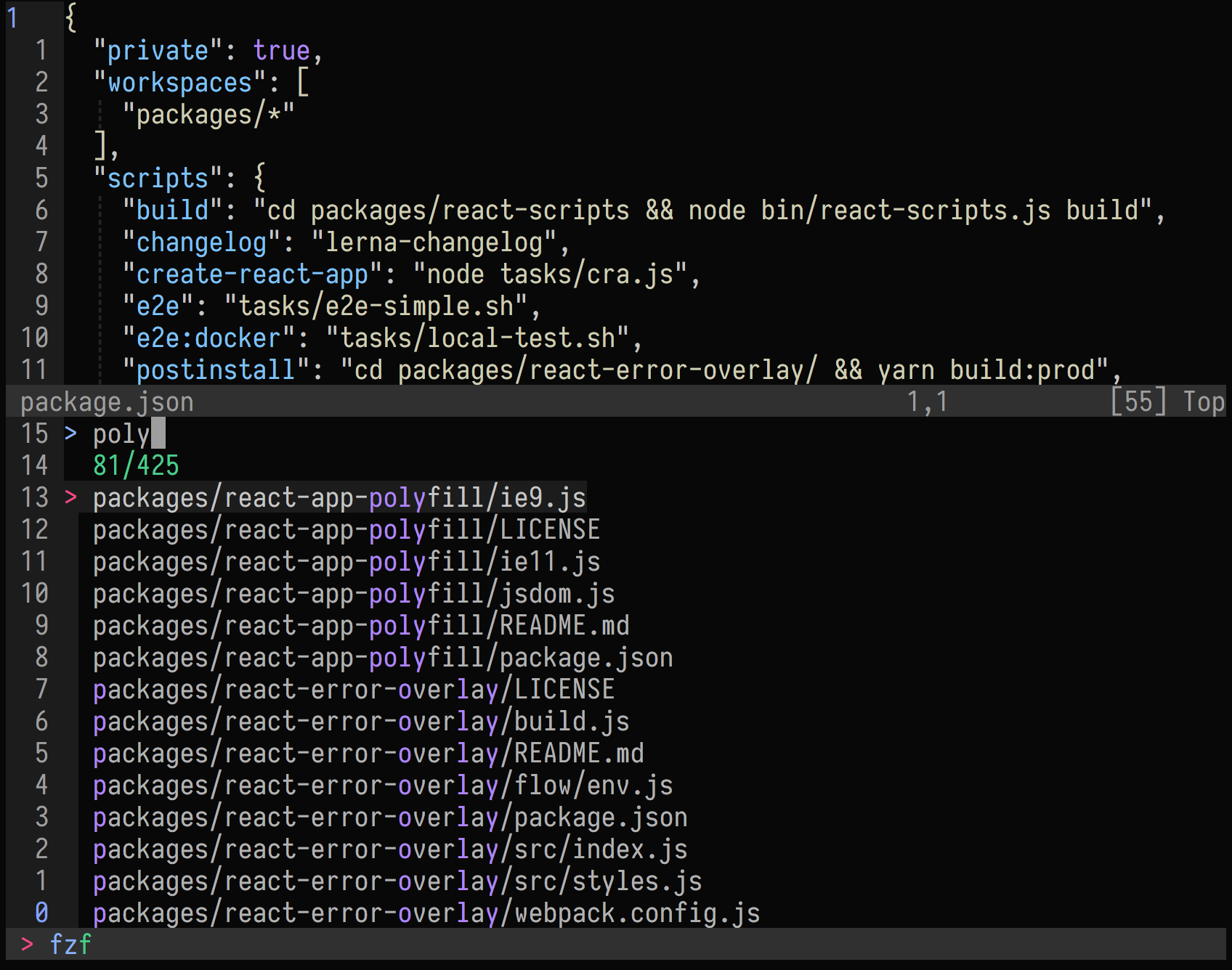Click the "scripts" key
The width and height of the screenshot is (1232, 970).
[158, 179]
